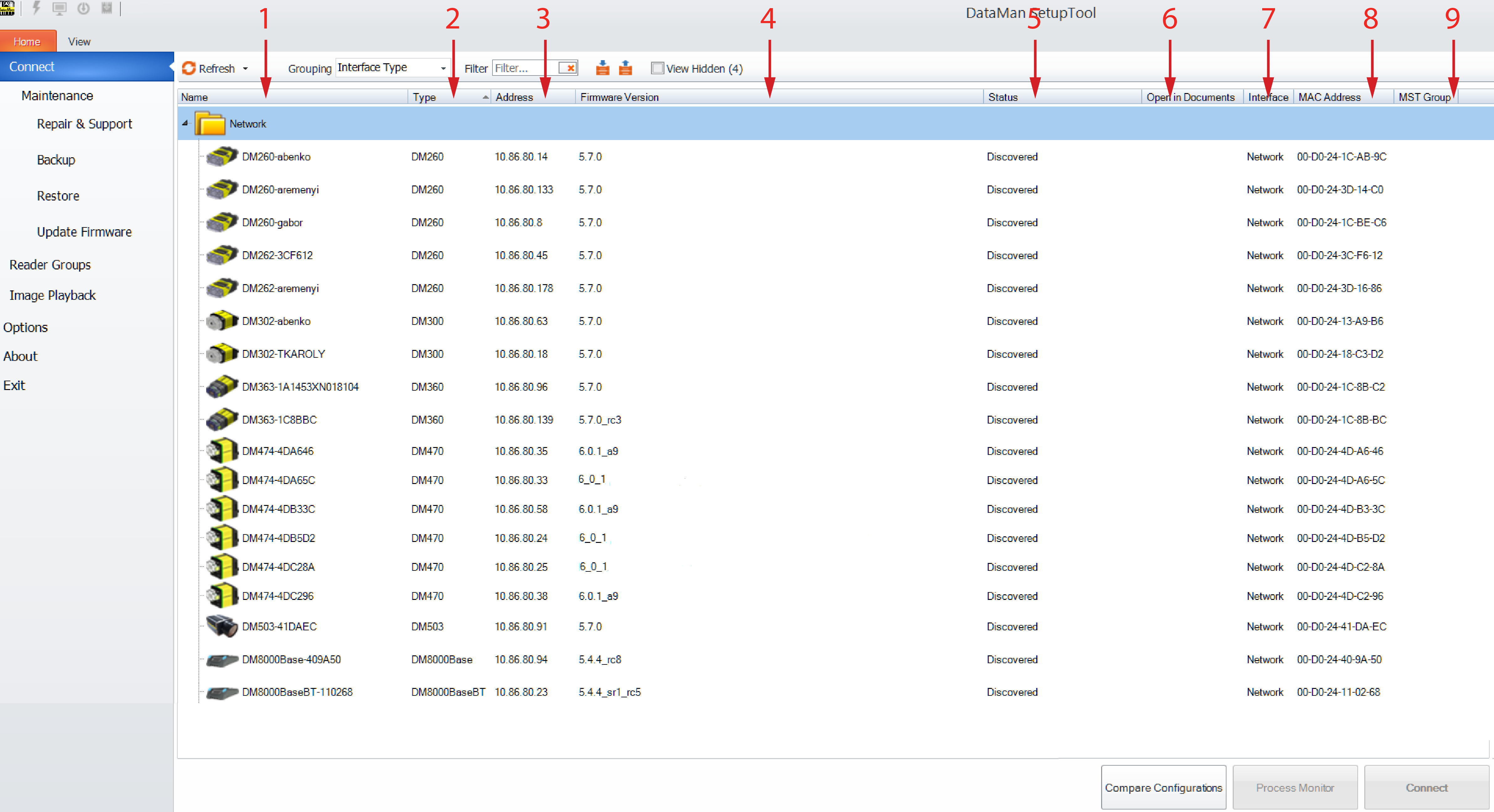Screen dimensions: 1494x812
Task: Open the Refresh dropdown arrow
Action: (x=245, y=68)
